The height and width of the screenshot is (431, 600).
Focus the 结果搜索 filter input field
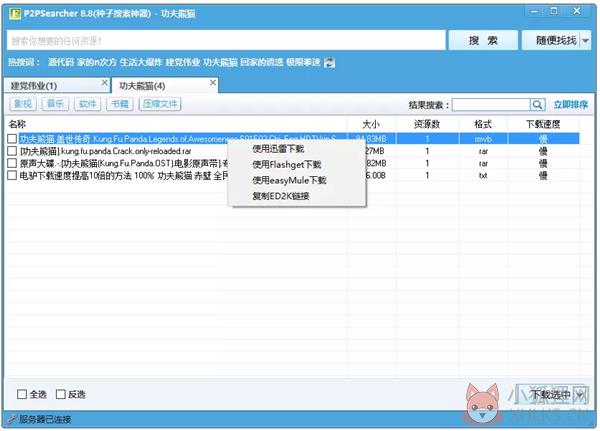491,104
